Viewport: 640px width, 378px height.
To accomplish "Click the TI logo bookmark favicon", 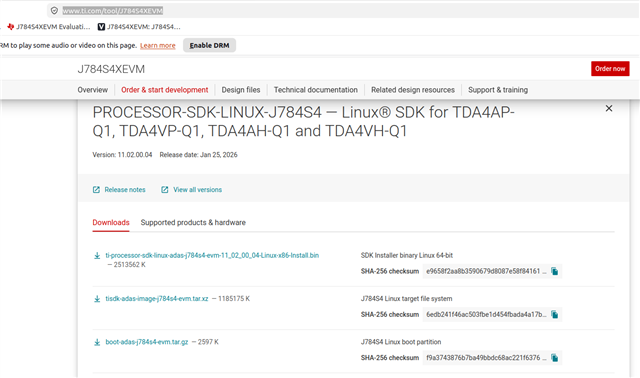I will 11,27.
